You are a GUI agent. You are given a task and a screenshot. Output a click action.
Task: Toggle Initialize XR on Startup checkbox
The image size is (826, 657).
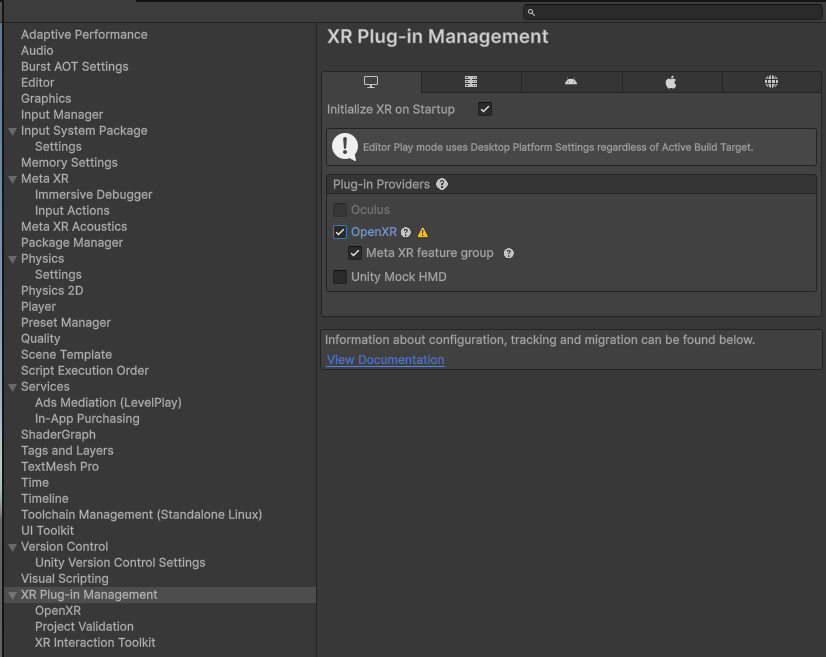point(485,109)
